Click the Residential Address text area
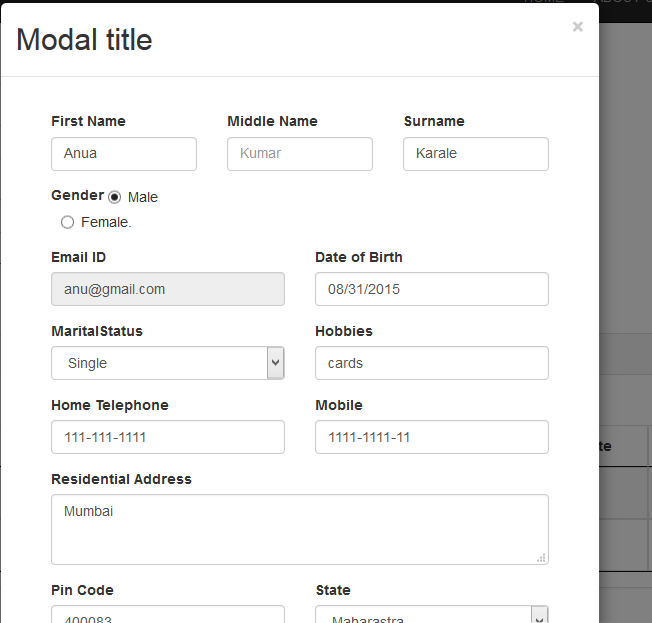This screenshot has height=623, width=652. click(300, 529)
